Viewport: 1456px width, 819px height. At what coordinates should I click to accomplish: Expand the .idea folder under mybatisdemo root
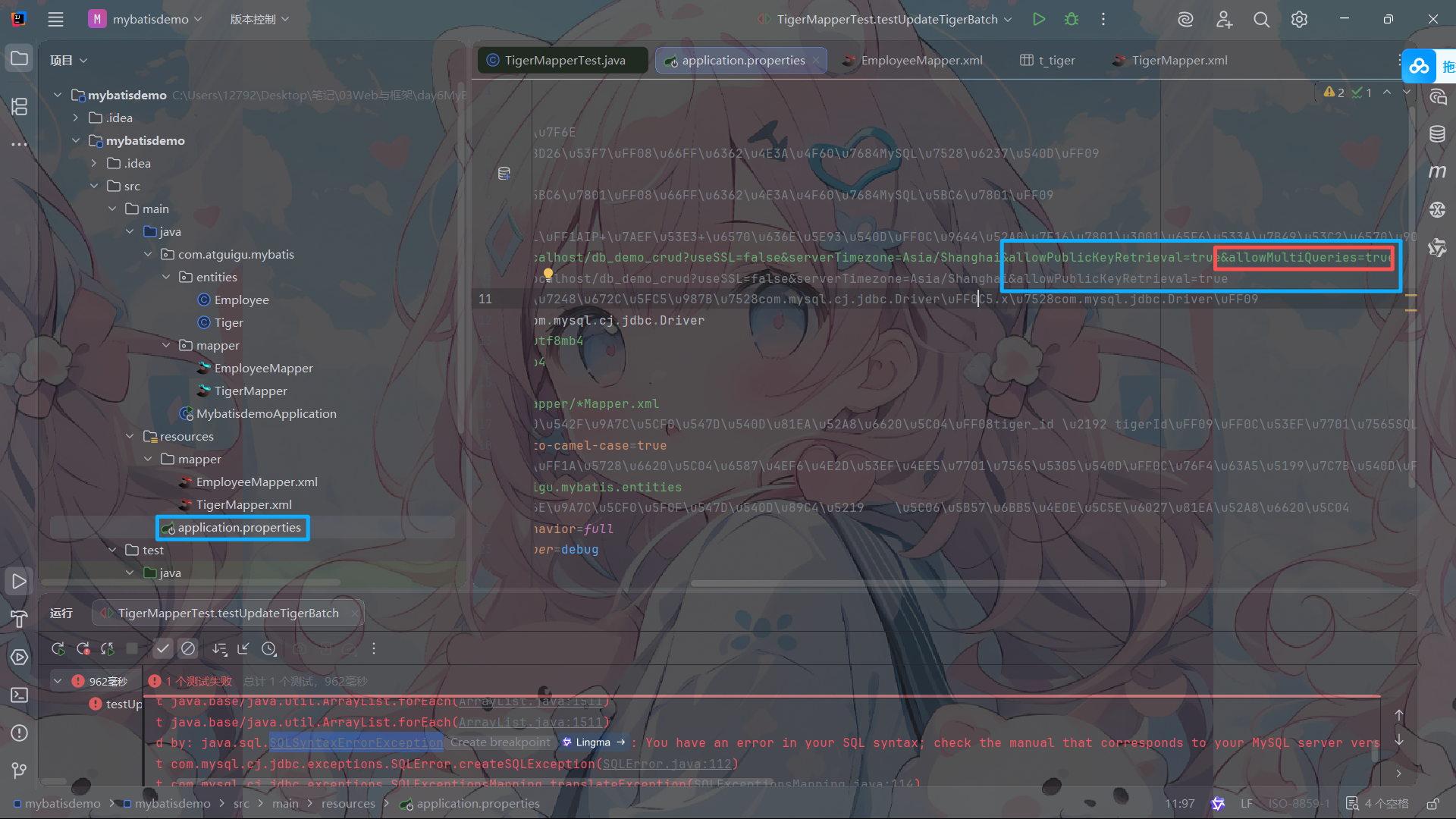click(76, 118)
